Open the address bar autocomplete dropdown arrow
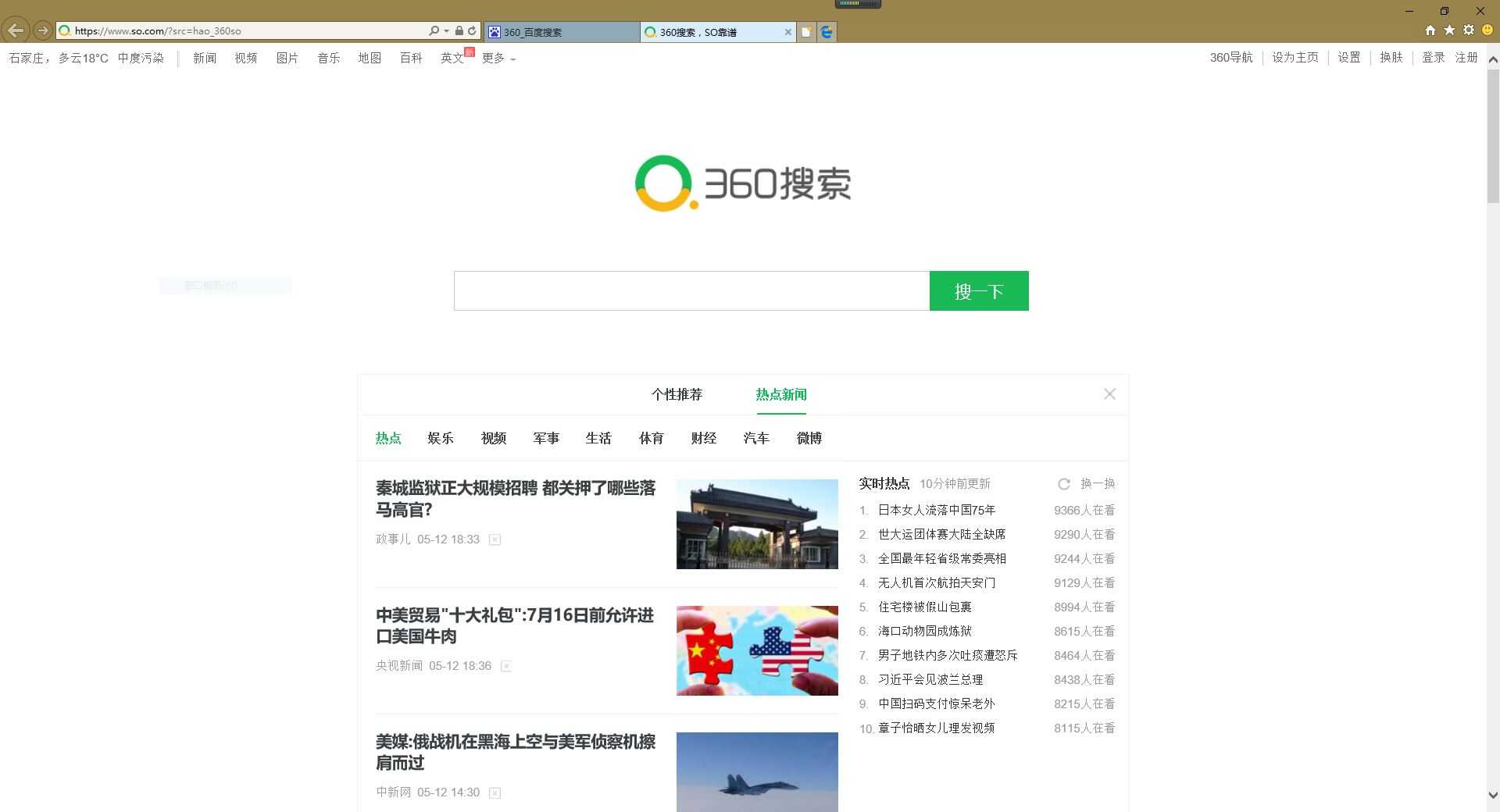Viewport: 1500px width, 812px height. click(x=447, y=31)
